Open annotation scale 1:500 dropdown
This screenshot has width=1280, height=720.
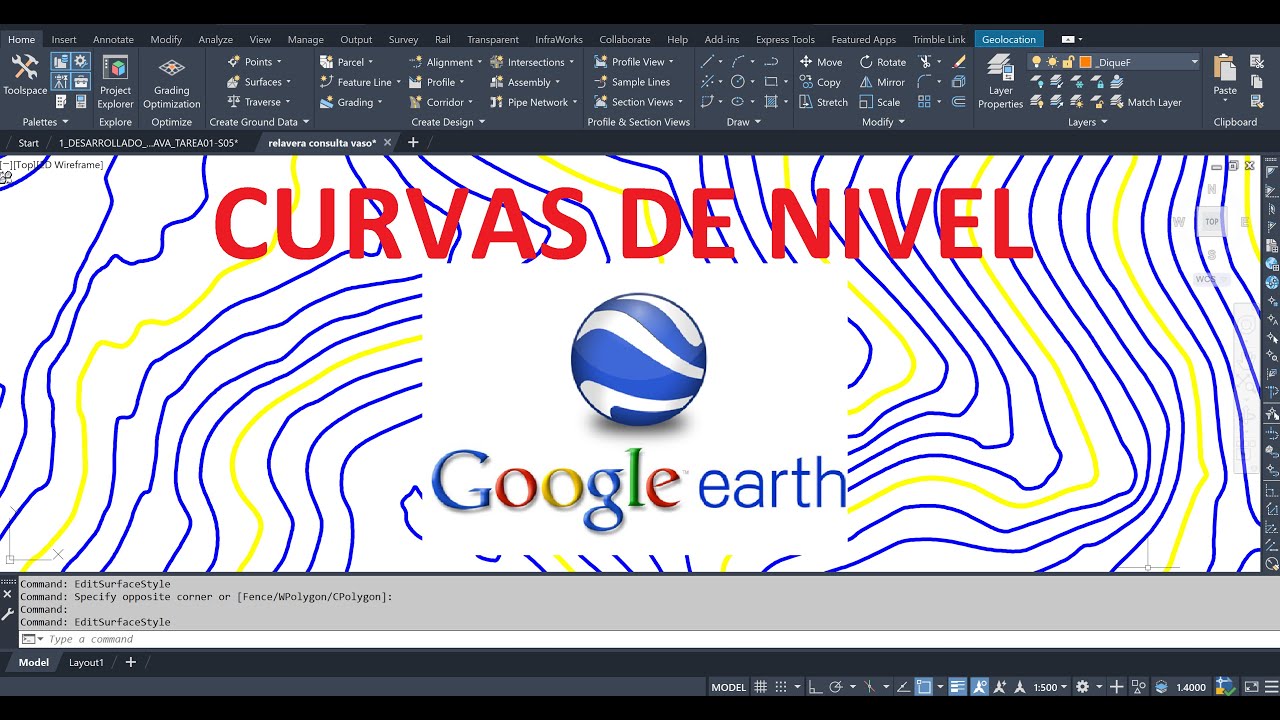[x=1050, y=687]
